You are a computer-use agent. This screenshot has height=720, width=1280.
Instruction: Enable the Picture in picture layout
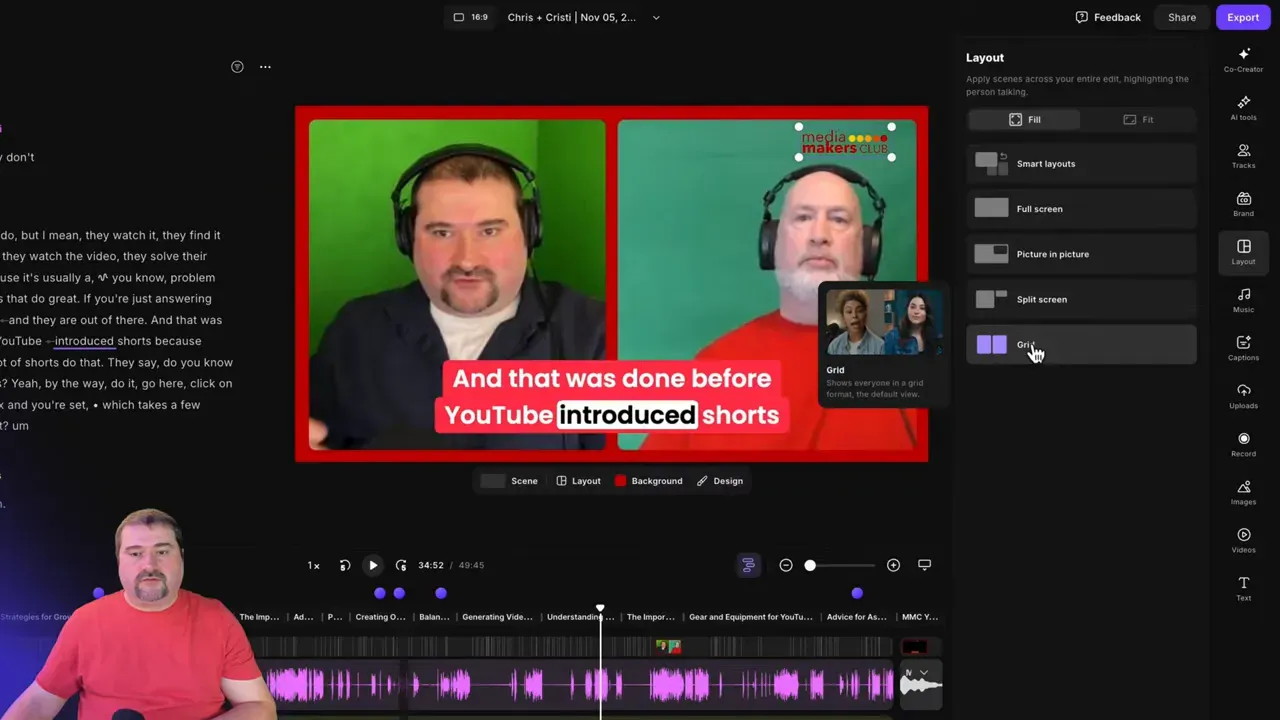[1080, 254]
